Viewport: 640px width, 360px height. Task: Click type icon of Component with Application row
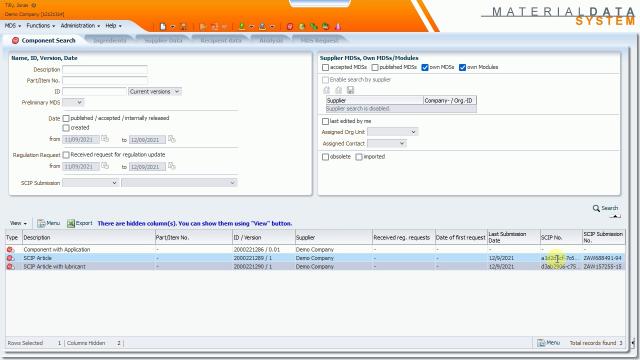coord(10,249)
